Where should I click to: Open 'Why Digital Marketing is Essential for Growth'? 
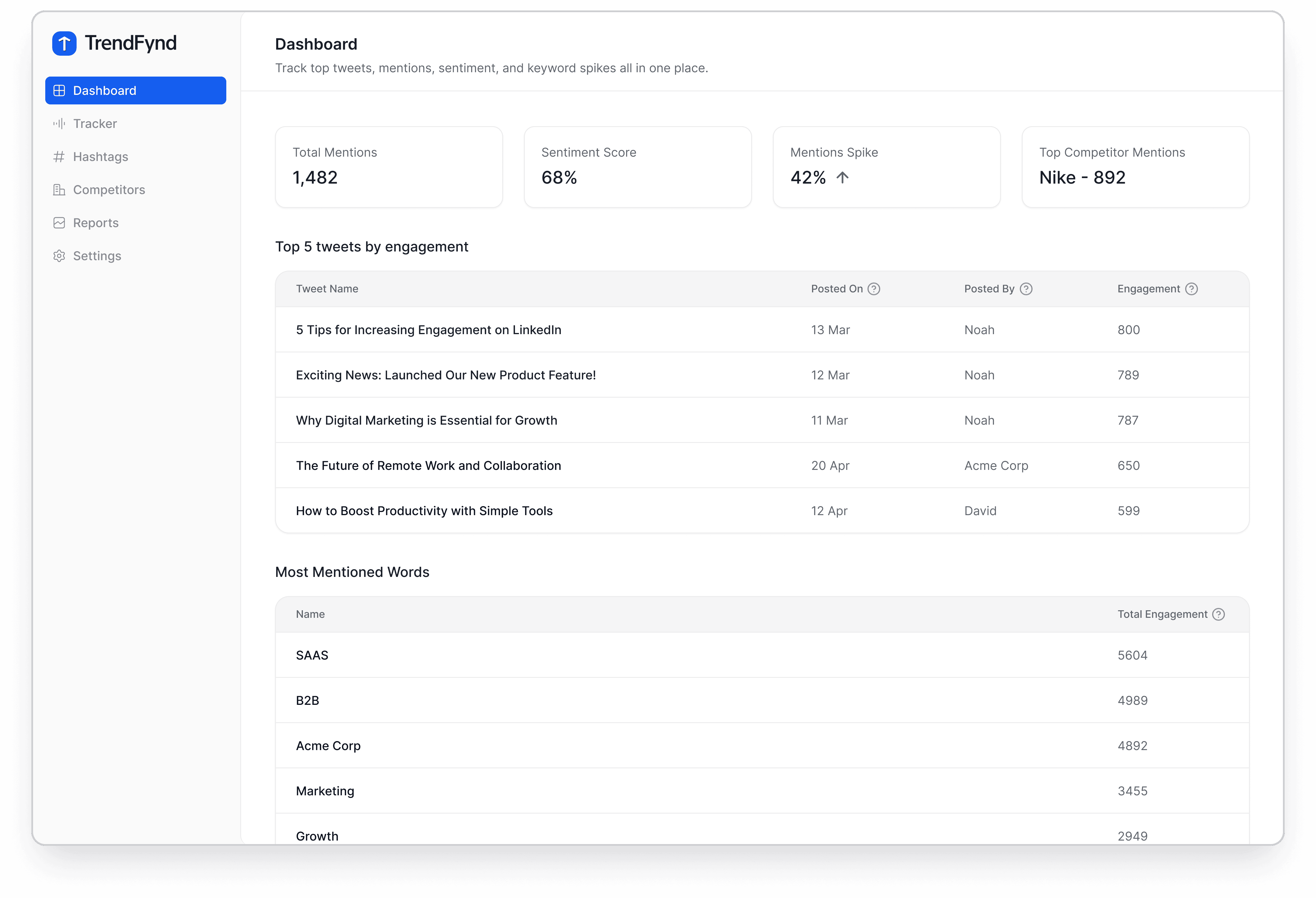pos(426,421)
